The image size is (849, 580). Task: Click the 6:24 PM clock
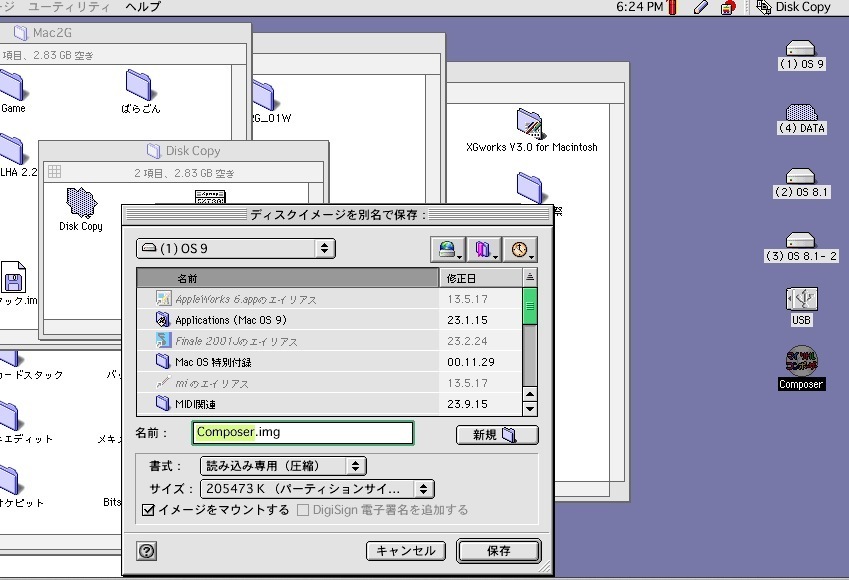pyautogui.click(x=639, y=7)
